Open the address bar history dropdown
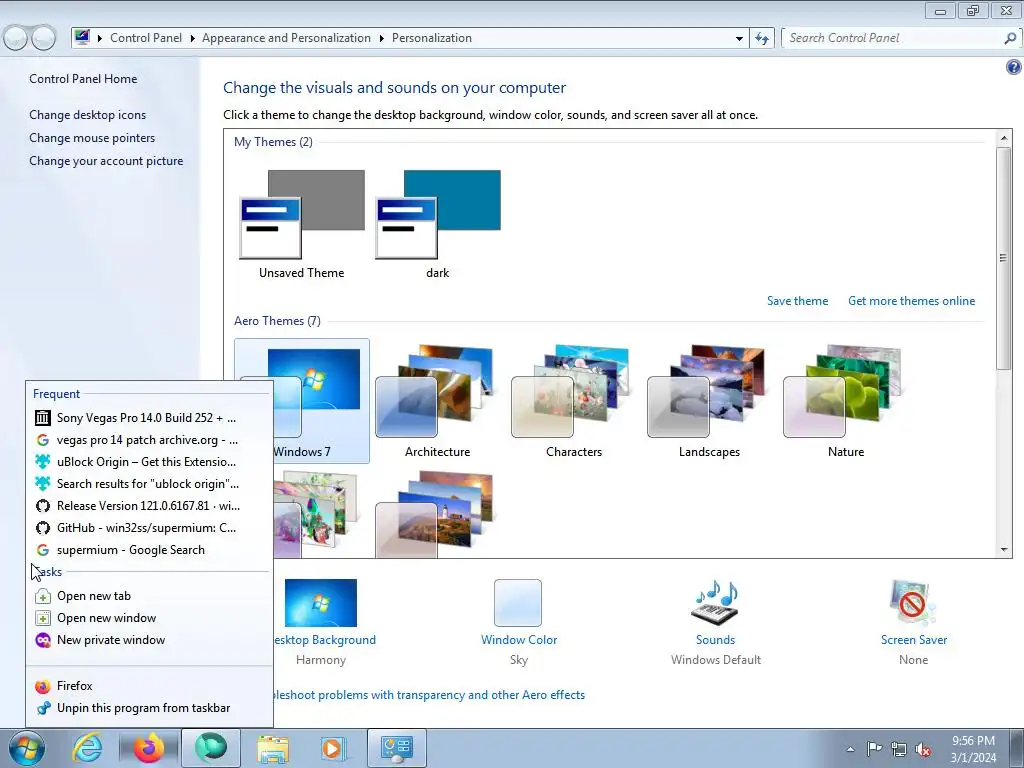The height and width of the screenshot is (768, 1024). [x=739, y=39]
